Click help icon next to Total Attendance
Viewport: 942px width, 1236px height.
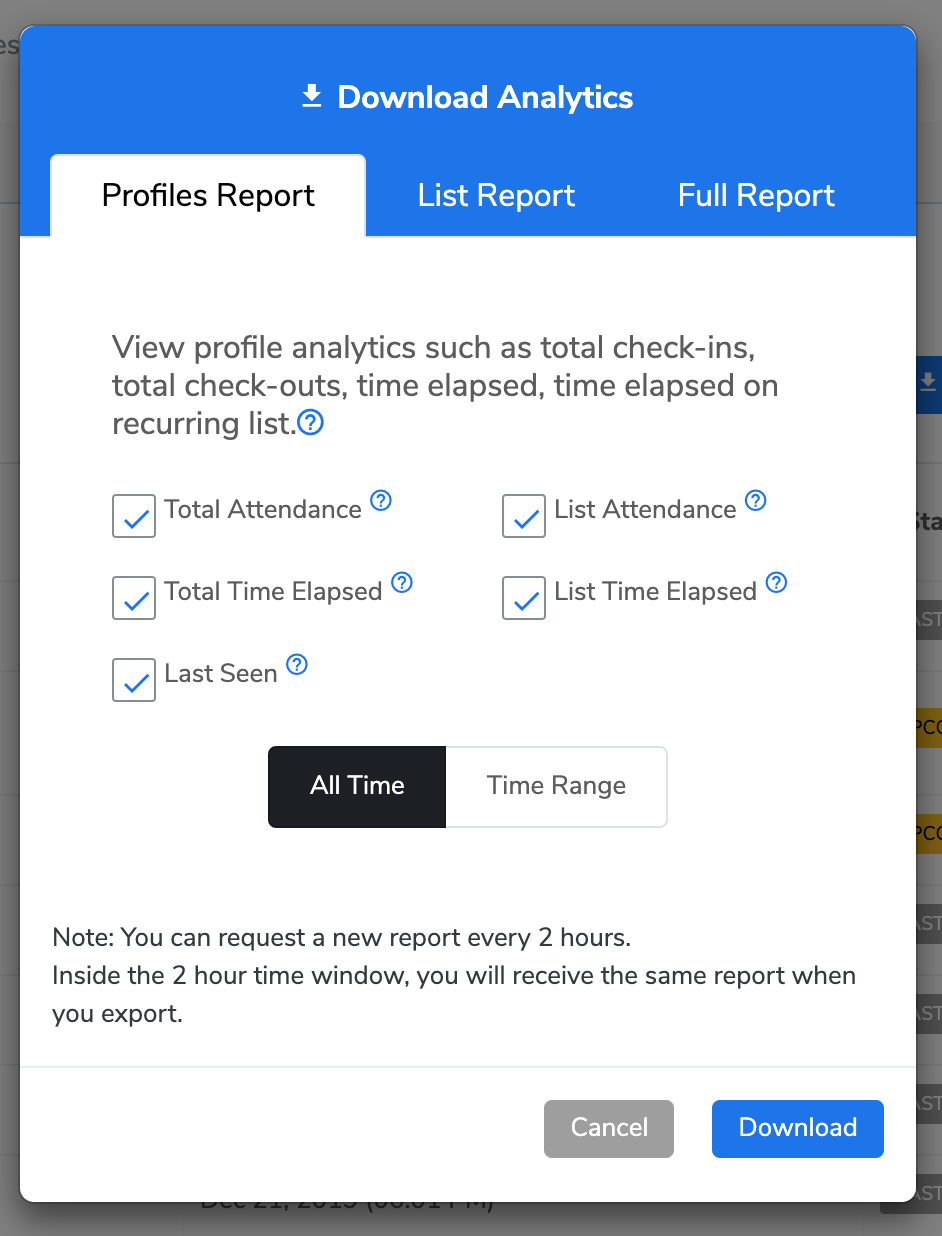(381, 500)
